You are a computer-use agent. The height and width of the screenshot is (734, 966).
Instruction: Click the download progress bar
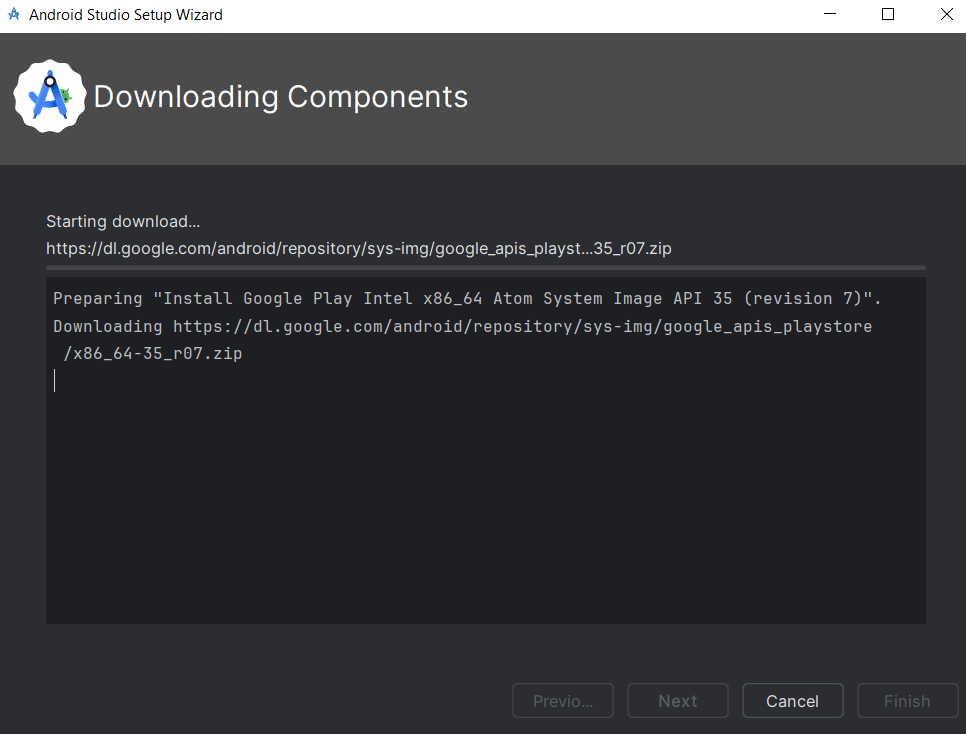tap(485, 268)
